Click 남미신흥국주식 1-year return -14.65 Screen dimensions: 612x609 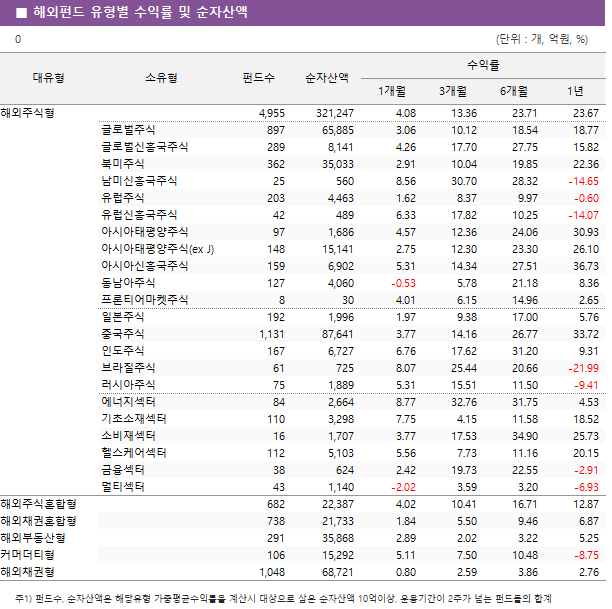(x=583, y=181)
